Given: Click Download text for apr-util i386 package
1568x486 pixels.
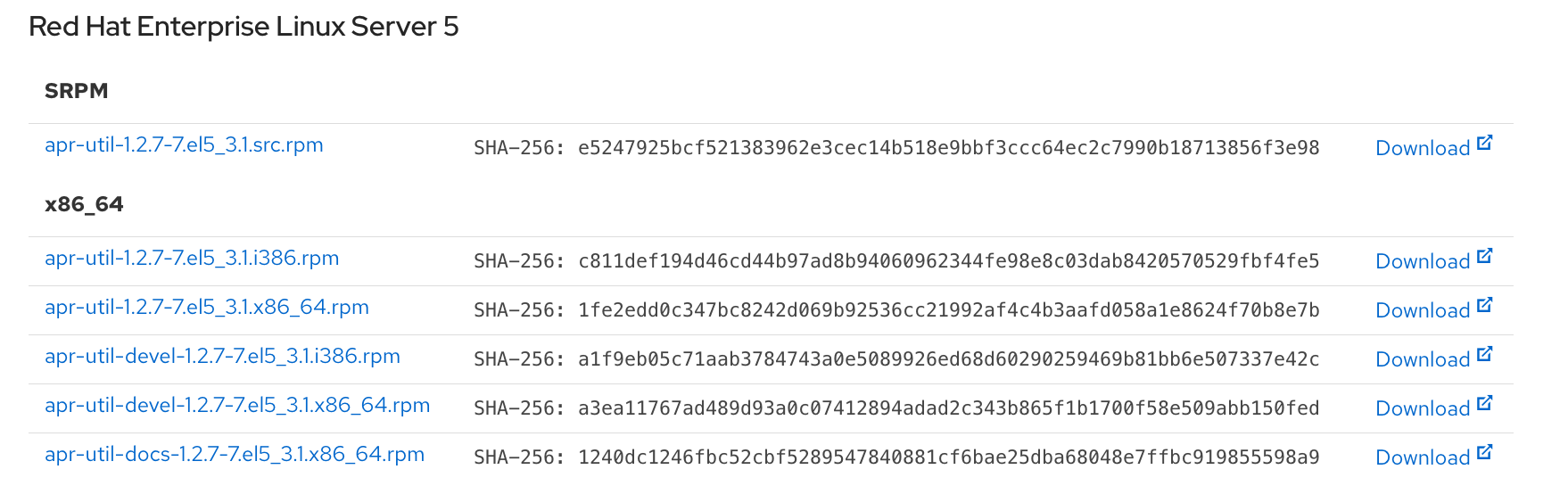Looking at the screenshot, I should [1422, 262].
